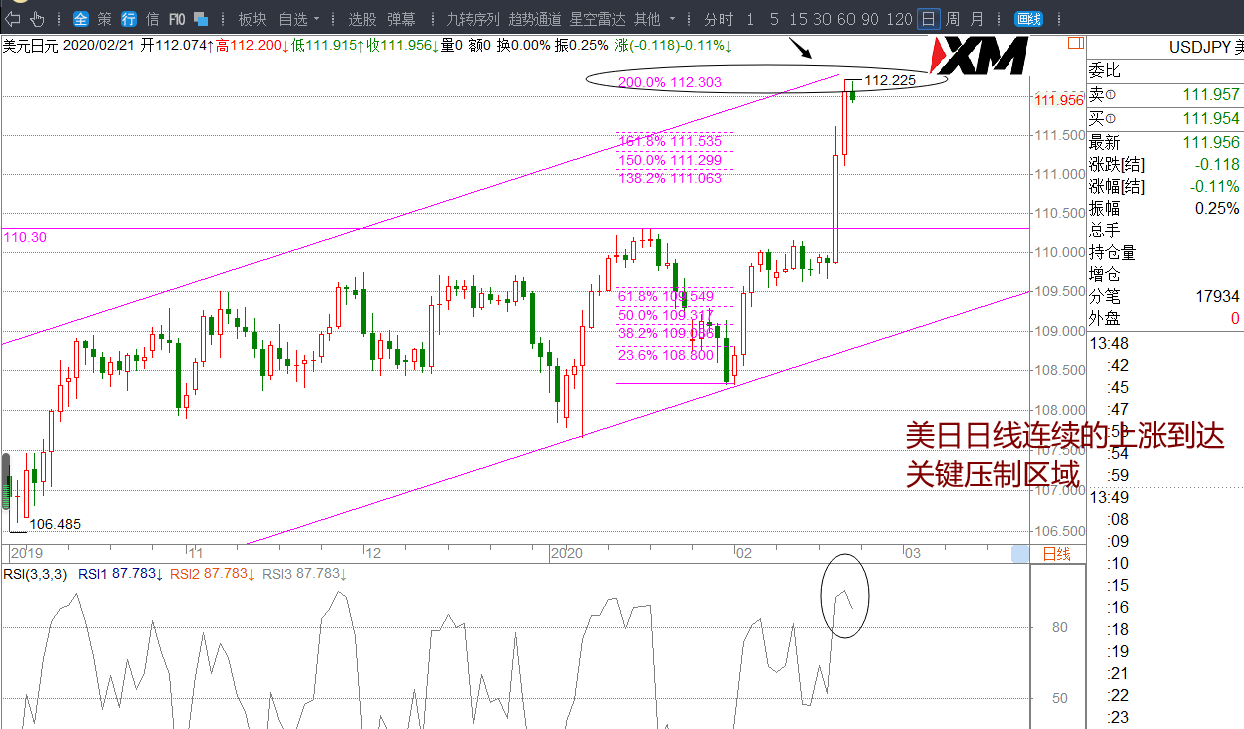Expand the 其他 indicators dropdown

click(655, 18)
